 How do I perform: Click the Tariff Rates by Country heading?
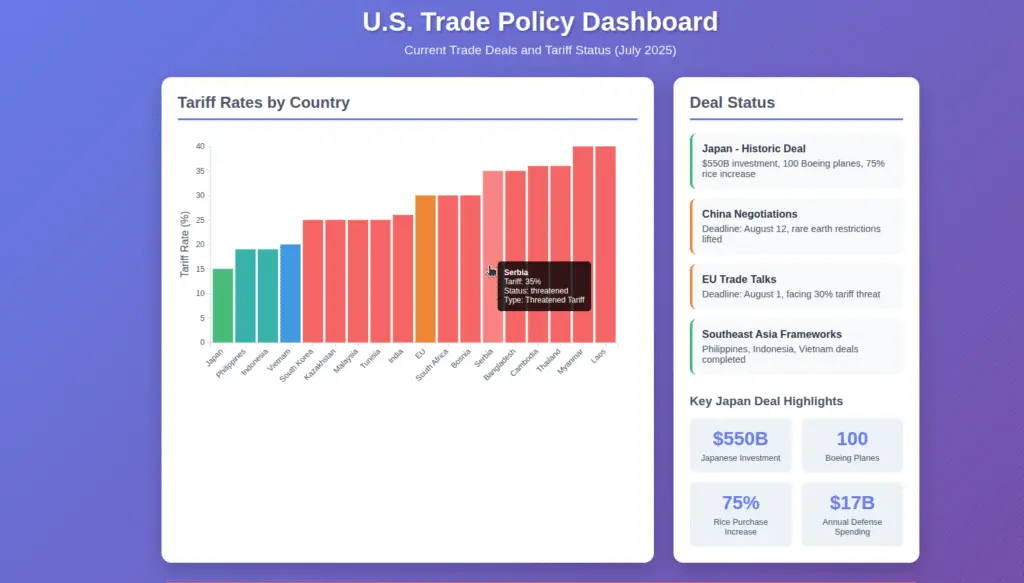(x=263, y=102)
